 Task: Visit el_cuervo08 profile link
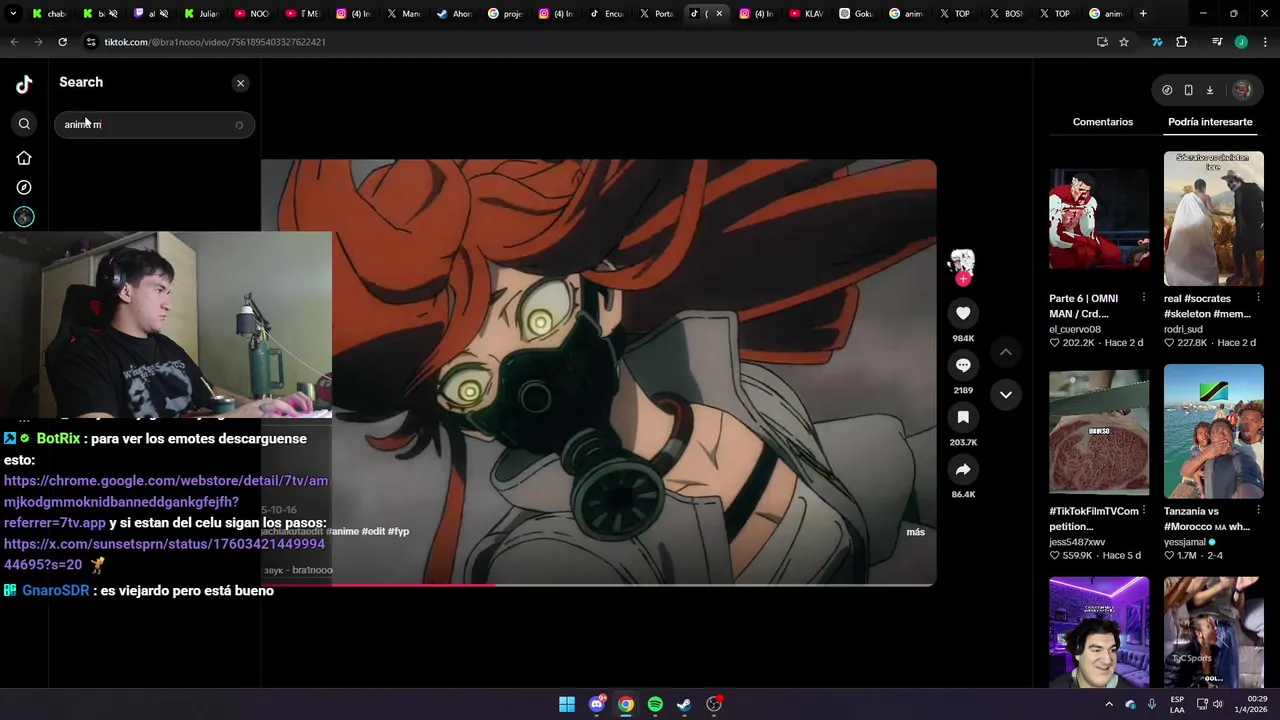tap(1075, 329)
